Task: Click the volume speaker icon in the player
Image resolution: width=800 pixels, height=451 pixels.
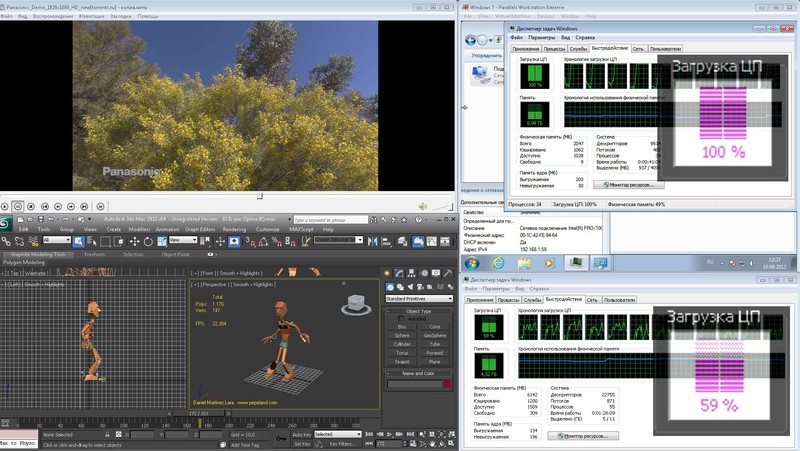Action: [424, 206]
